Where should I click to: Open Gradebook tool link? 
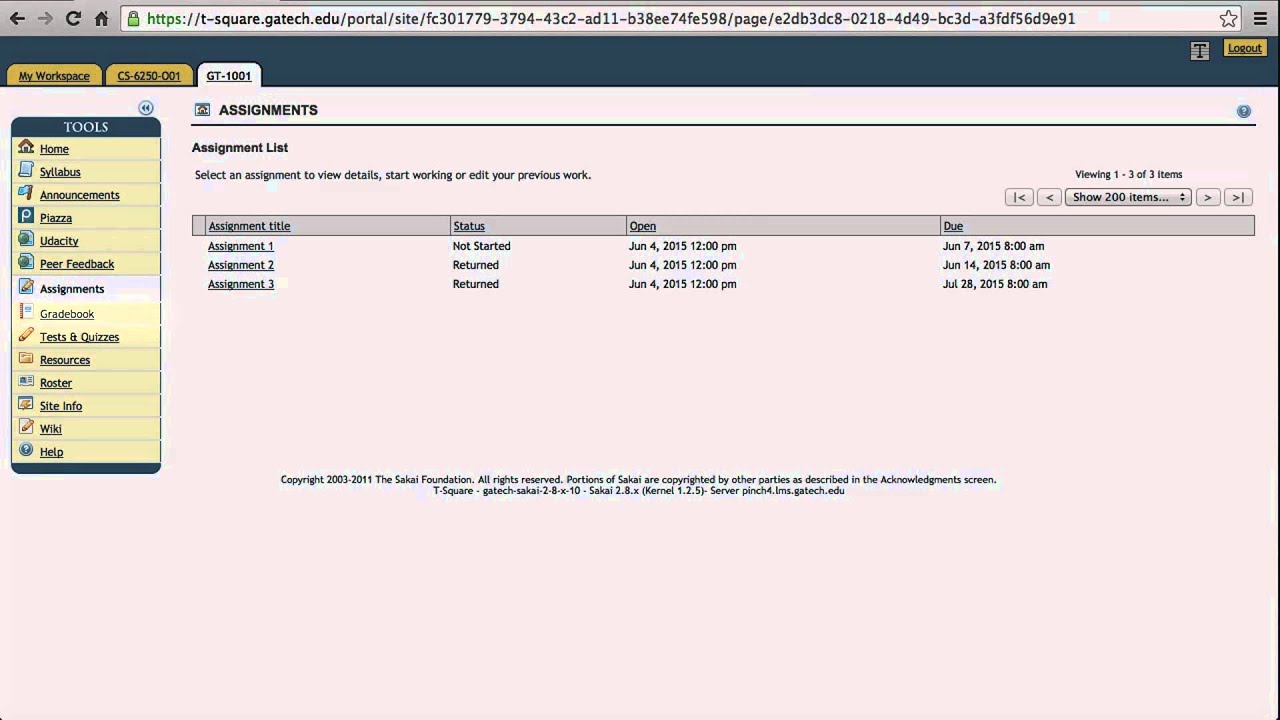coord(67,314)
